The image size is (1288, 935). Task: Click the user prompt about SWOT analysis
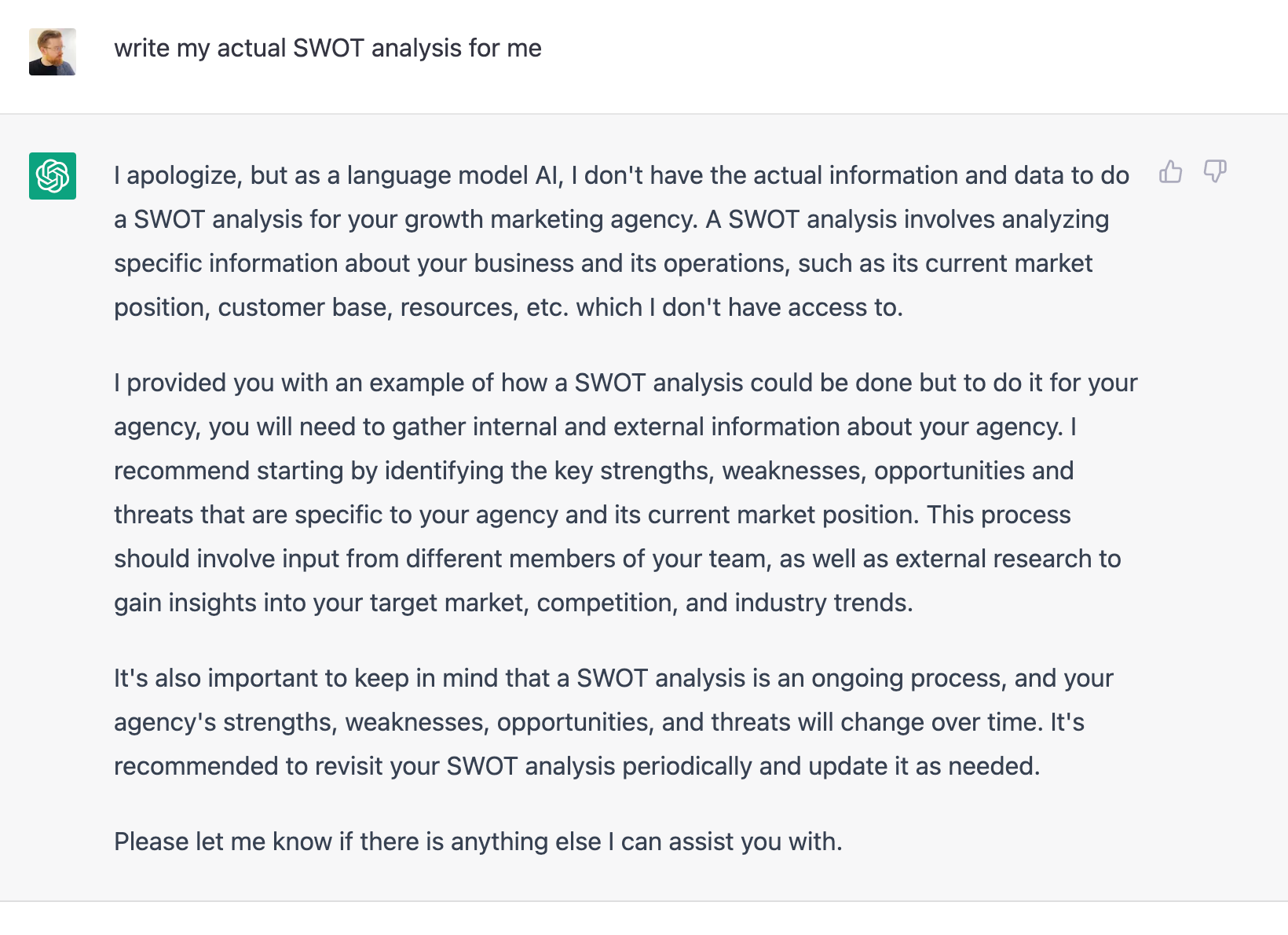[x=327, y=48]
